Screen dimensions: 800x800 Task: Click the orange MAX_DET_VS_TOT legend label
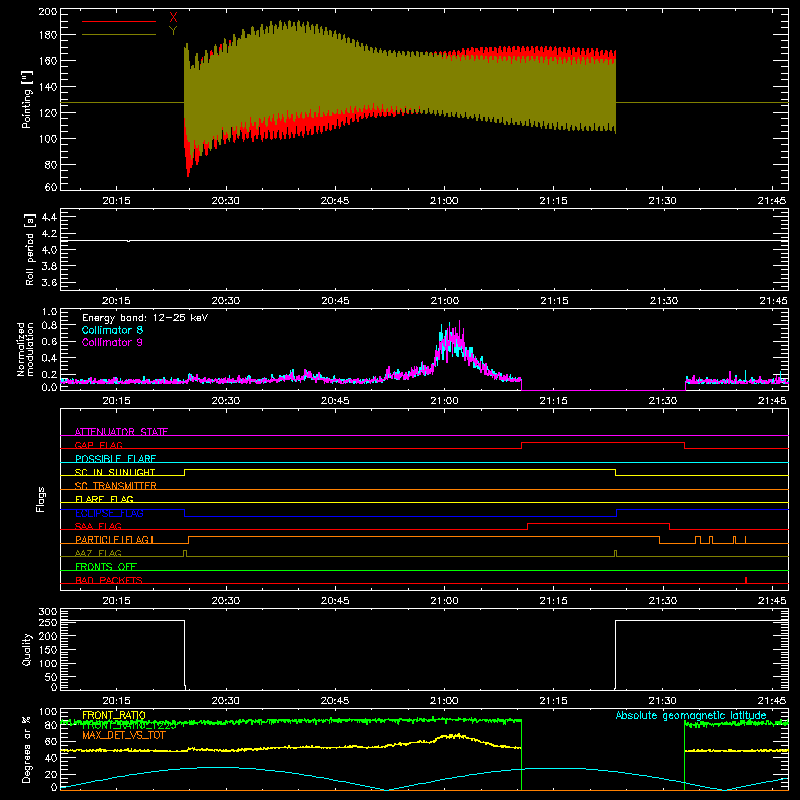[123, 735]
